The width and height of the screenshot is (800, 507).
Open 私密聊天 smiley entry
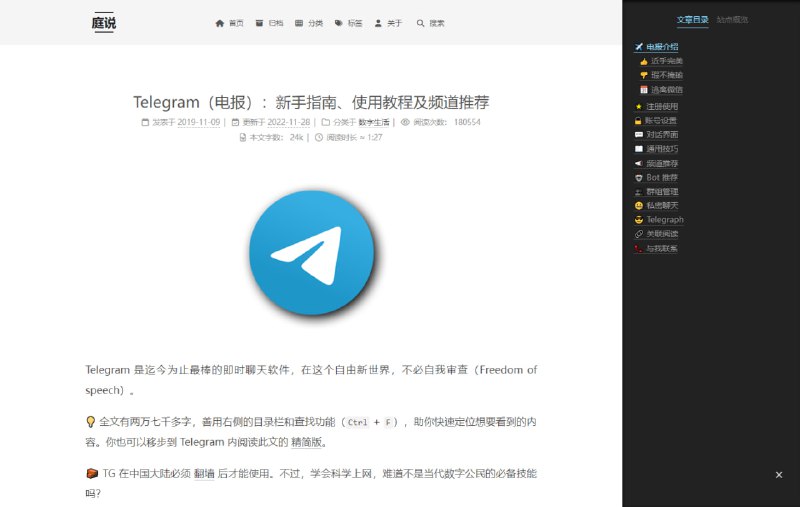(657, 206)
